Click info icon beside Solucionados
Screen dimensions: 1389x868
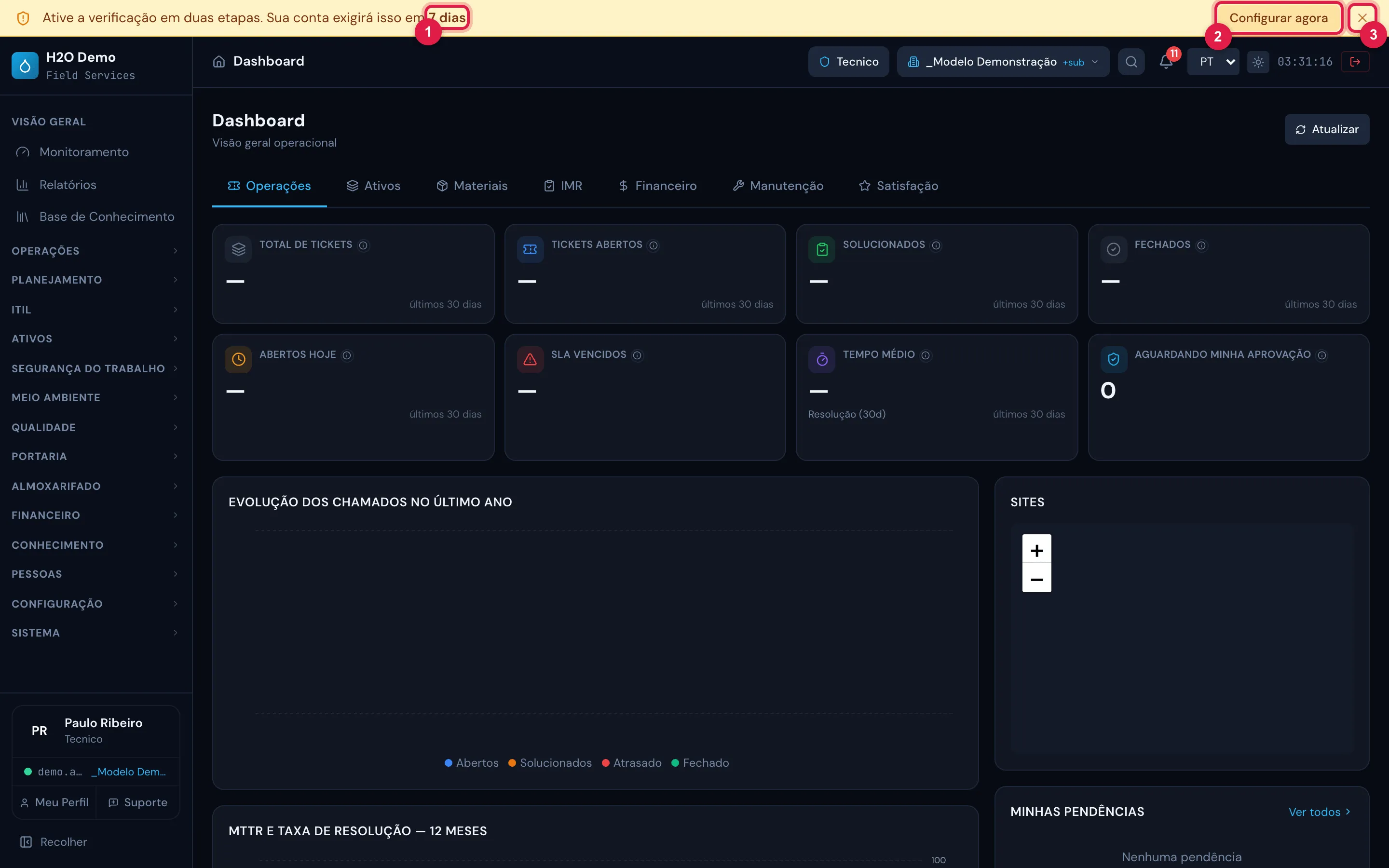[936, 245]
